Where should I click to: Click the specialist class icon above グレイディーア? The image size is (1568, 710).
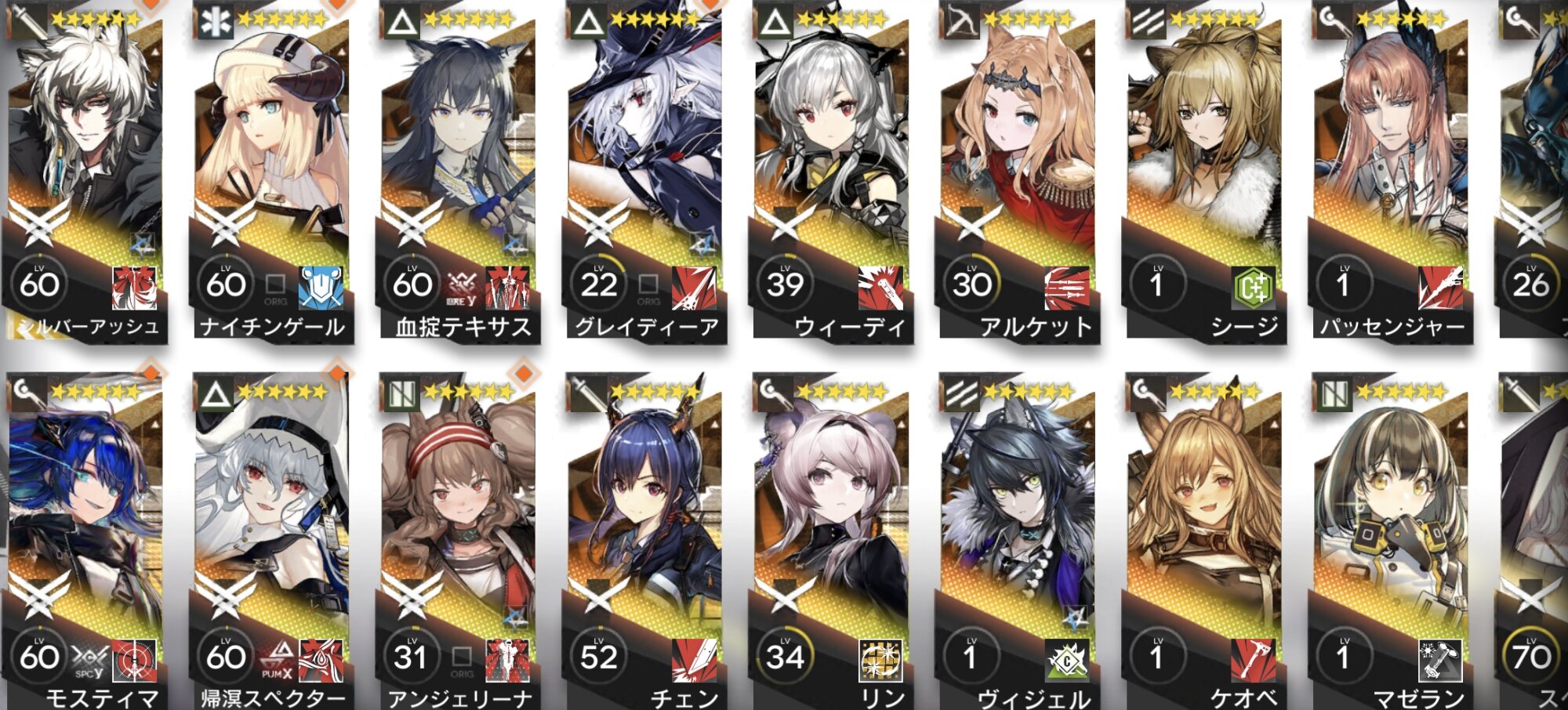point(587,22)
